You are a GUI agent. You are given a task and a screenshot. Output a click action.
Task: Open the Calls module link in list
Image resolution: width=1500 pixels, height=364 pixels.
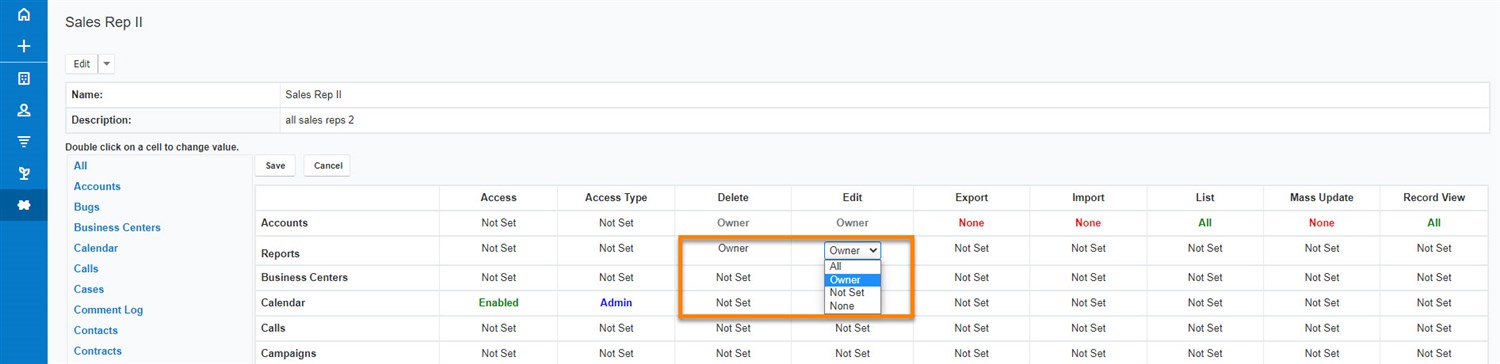coord(86,268)
